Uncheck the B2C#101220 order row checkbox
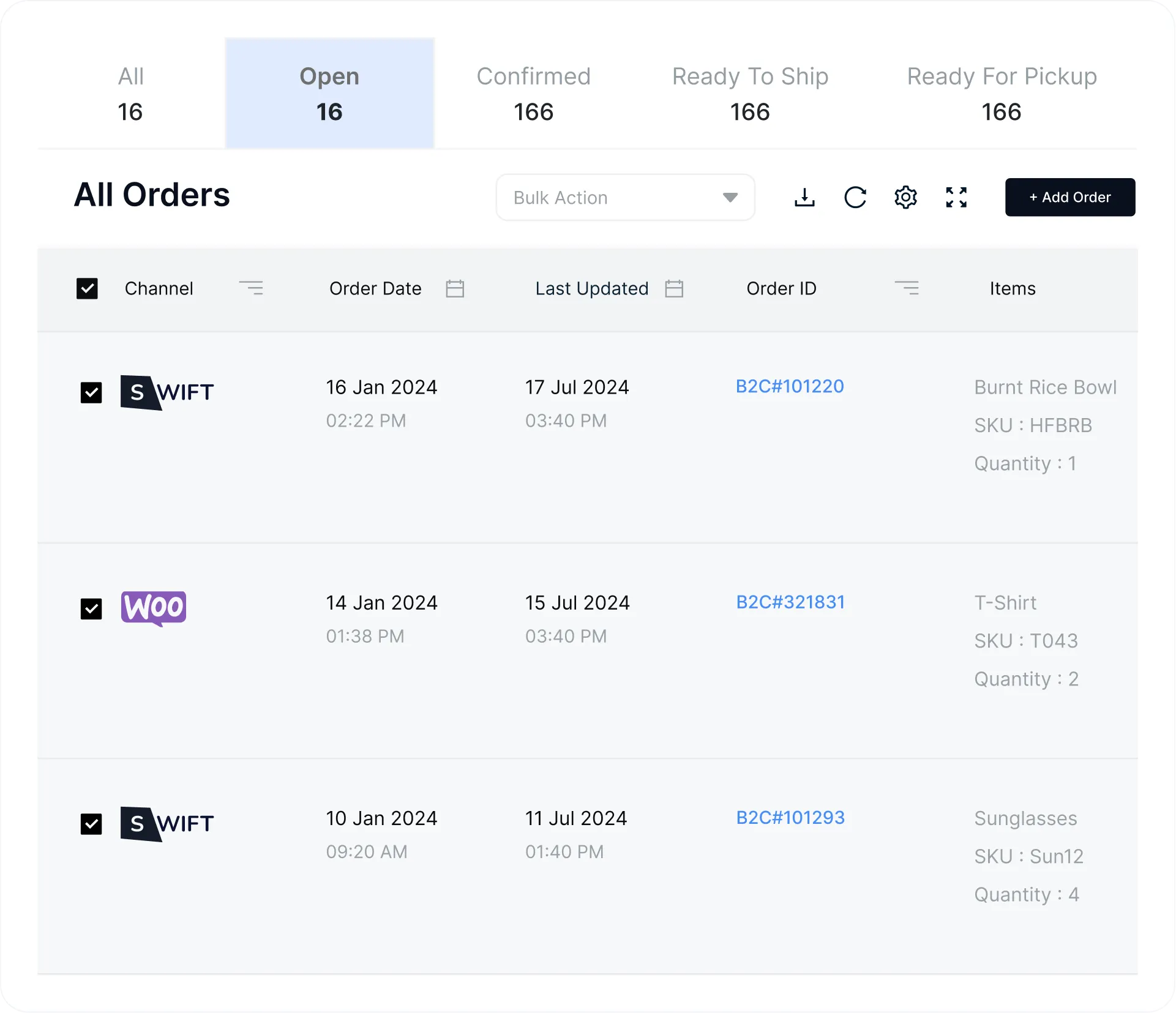 coord(91,392)
